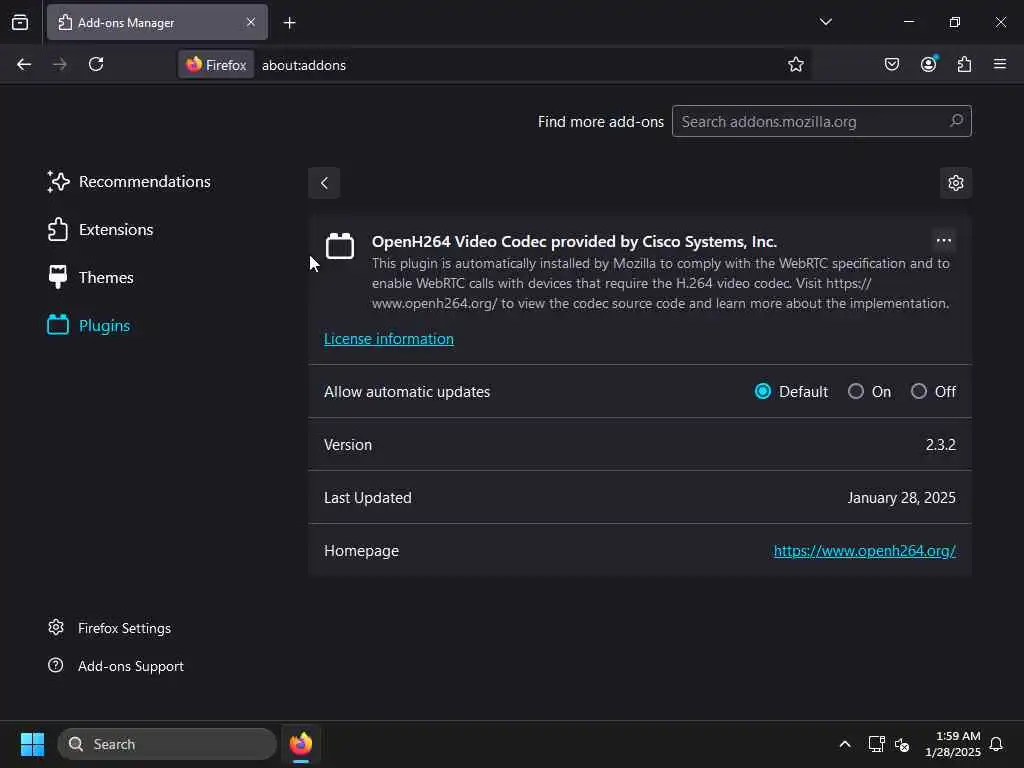Open the add-on tools gear menu
The width and height of the screenshot is (1024, 768).
(x=955, y=183)
